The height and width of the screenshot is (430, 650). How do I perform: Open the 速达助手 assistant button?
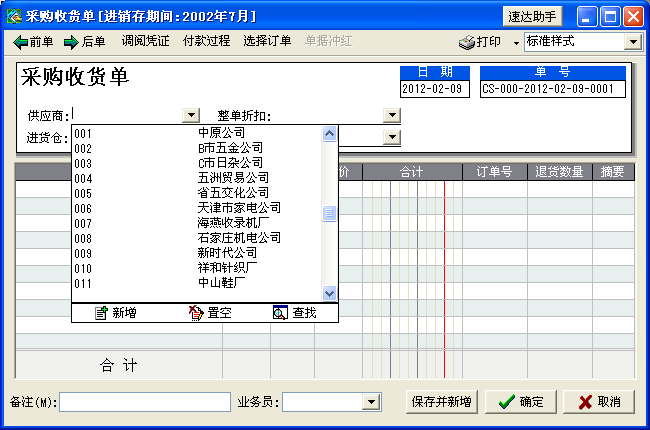tap(532, 17)
